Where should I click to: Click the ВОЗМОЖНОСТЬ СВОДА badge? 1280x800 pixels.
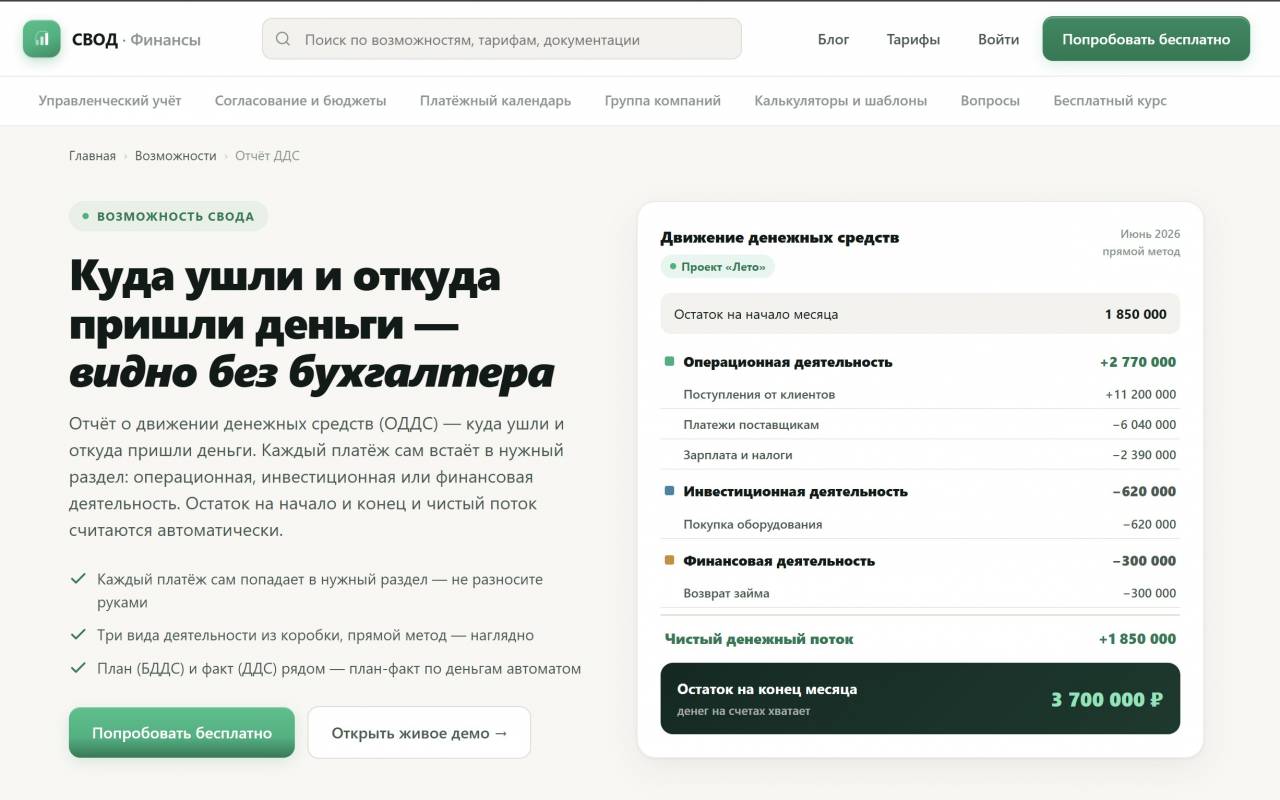click(x=169, y=216)
